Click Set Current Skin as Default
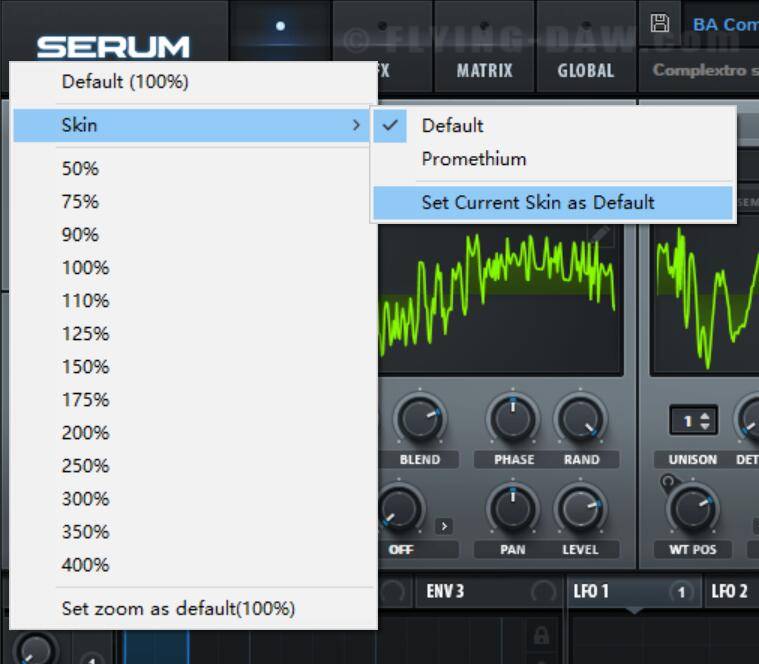 [x=552, y=202]
